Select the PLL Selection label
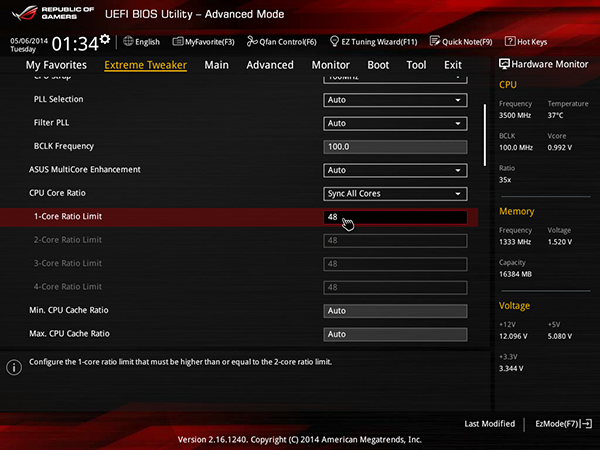Screen dimensions: 600x450 [59, 99]
